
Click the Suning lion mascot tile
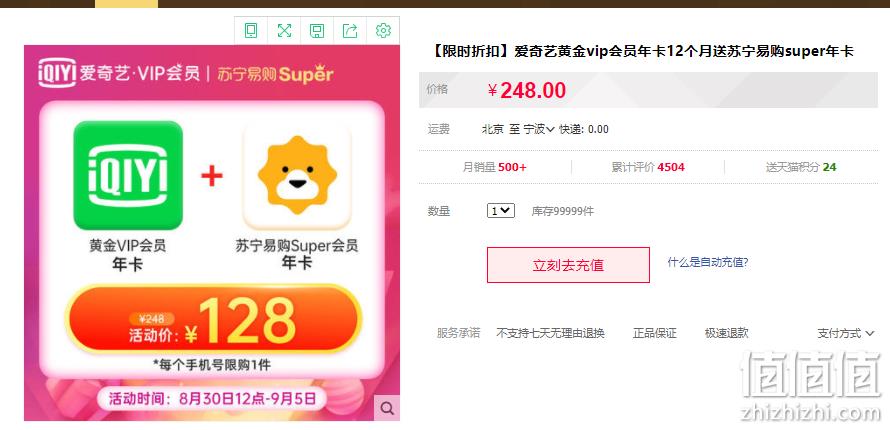[297, 175]
